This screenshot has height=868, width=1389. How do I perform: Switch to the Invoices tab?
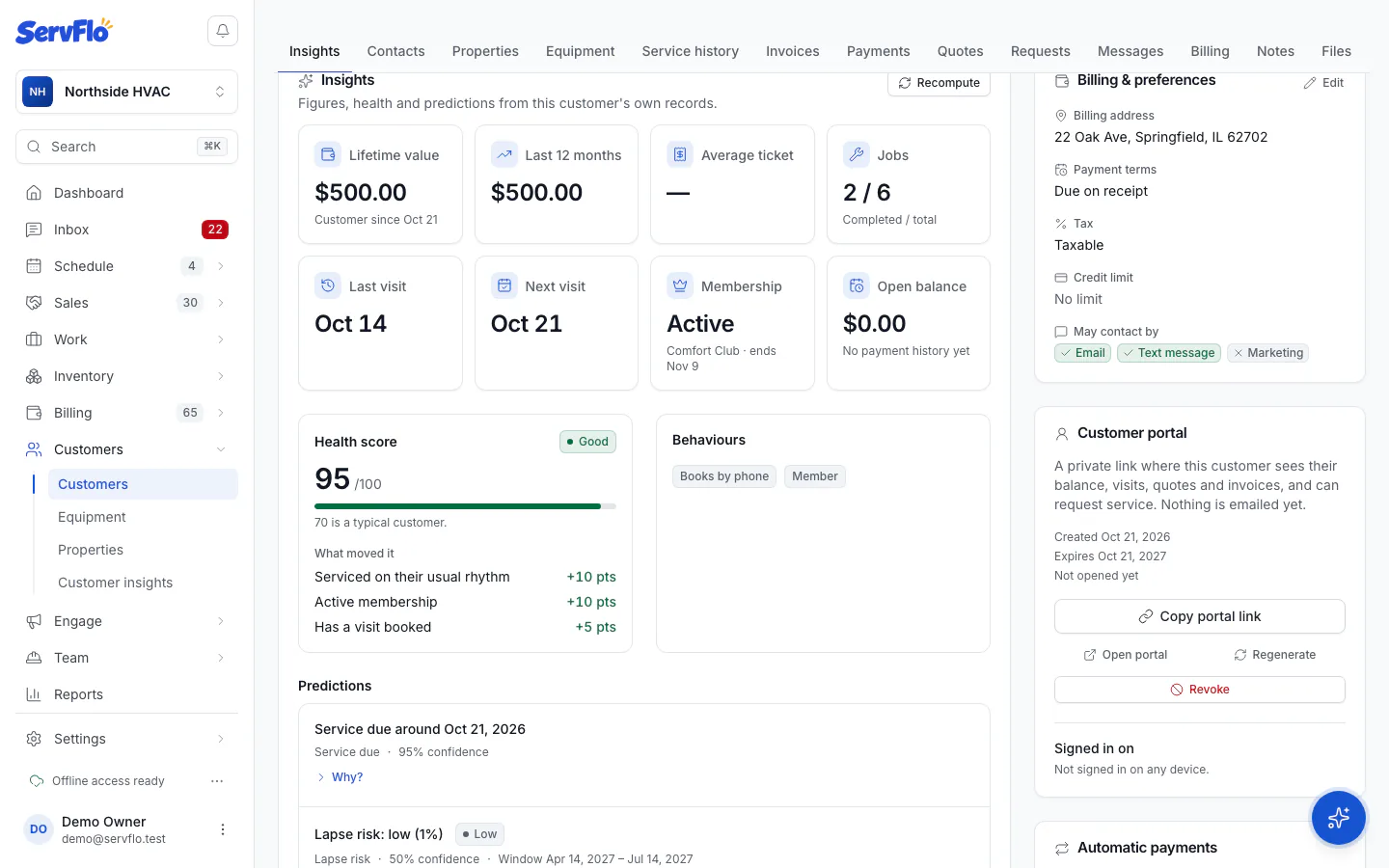pyautogui.click(x=793, y=51)
